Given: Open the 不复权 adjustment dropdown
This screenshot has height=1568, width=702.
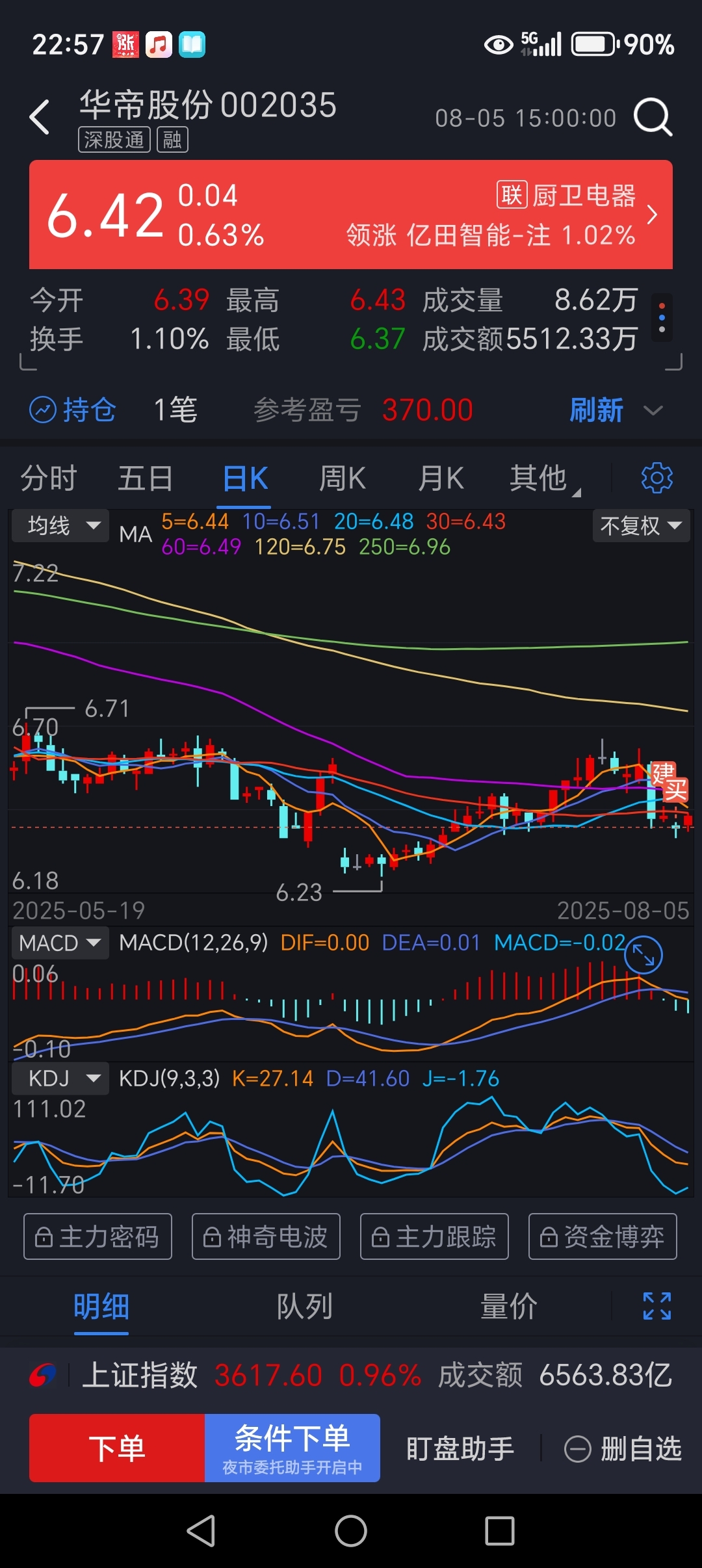Looking at the screenshot, I should (x=641, y=525).
